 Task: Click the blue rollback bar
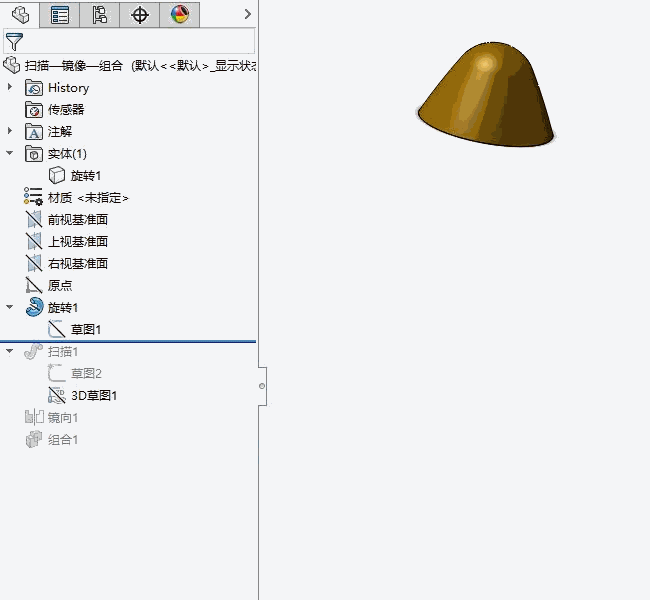pyautogui.click(x=128, y=341)
